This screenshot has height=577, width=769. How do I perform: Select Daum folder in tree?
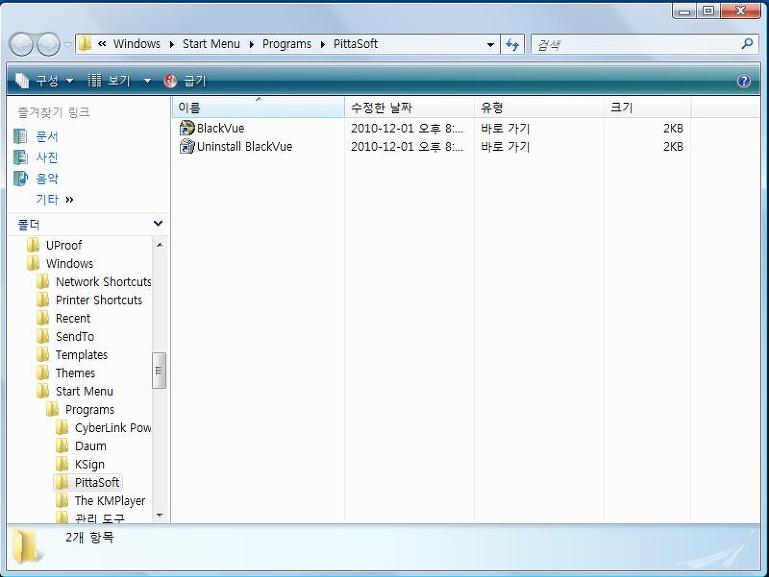tap(90, 446)
